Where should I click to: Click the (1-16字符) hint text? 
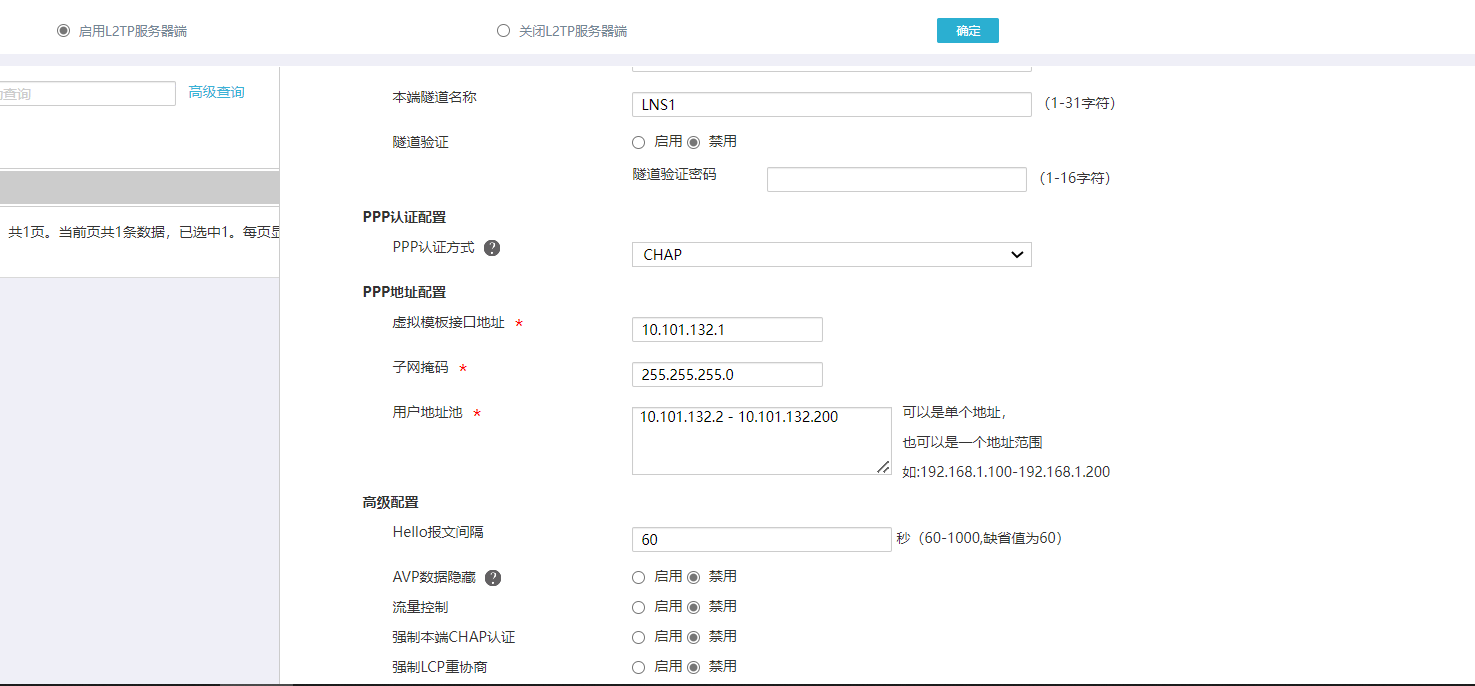pos(1074,178)
